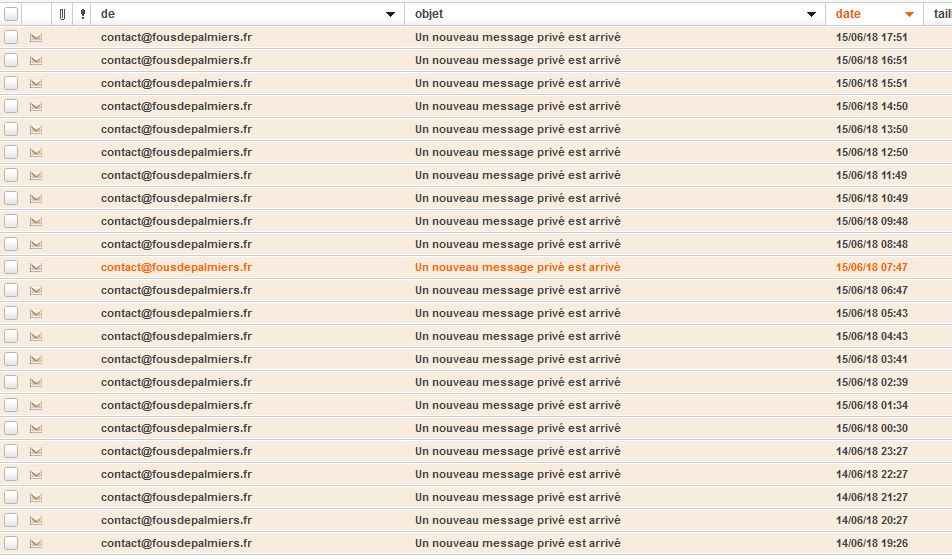Click subject of the 14/06/18 21:27 message

pyautogui.click(x=518, y=497)
